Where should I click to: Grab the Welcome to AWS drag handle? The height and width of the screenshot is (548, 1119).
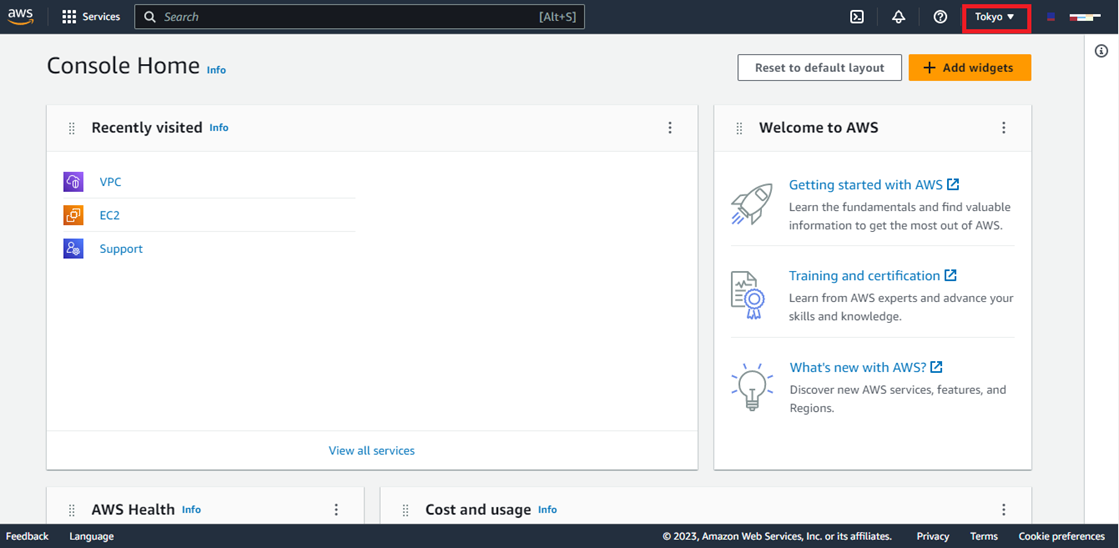coord(739,128)
